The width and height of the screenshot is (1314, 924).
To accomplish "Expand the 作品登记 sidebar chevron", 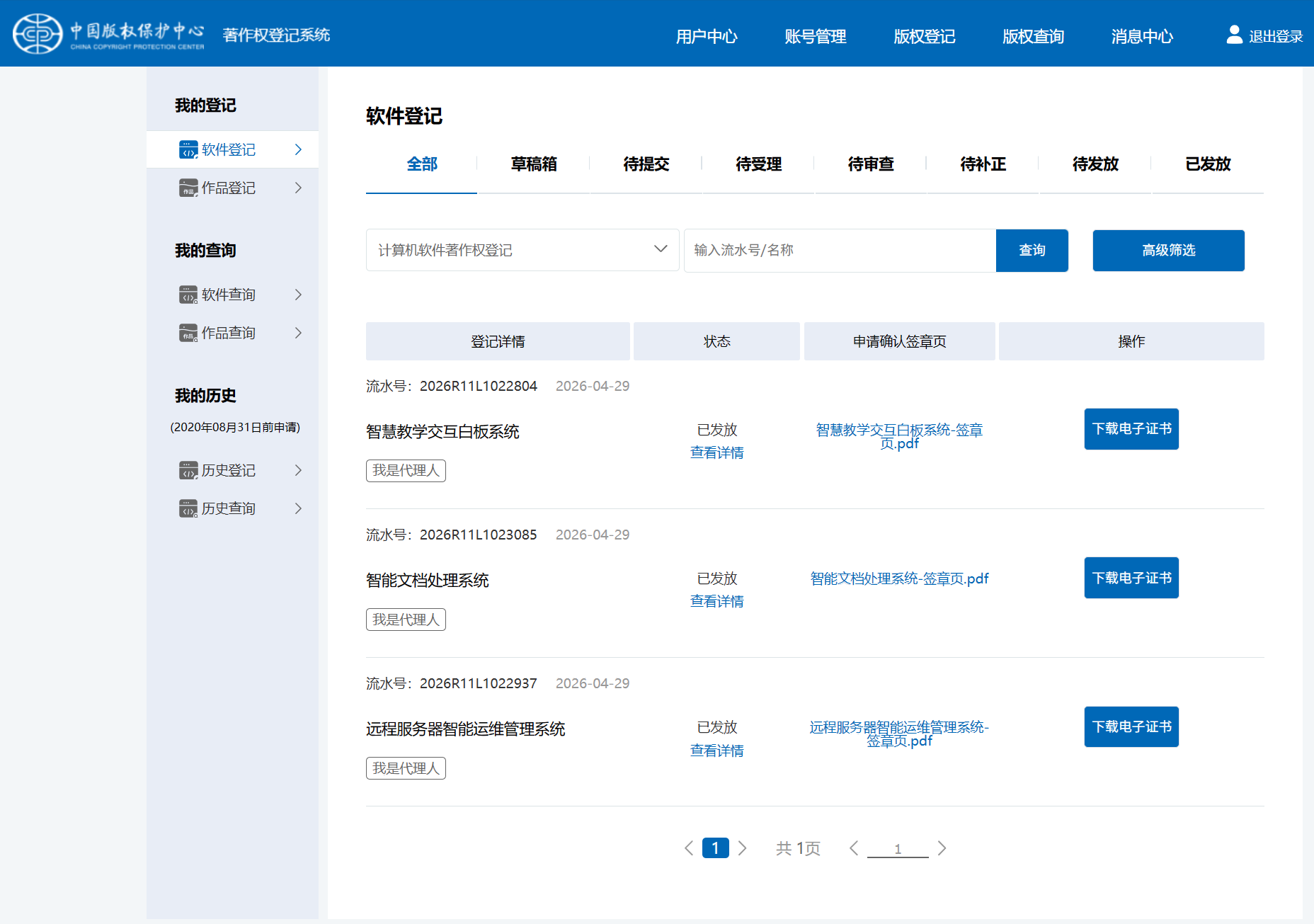I will 298,188.
